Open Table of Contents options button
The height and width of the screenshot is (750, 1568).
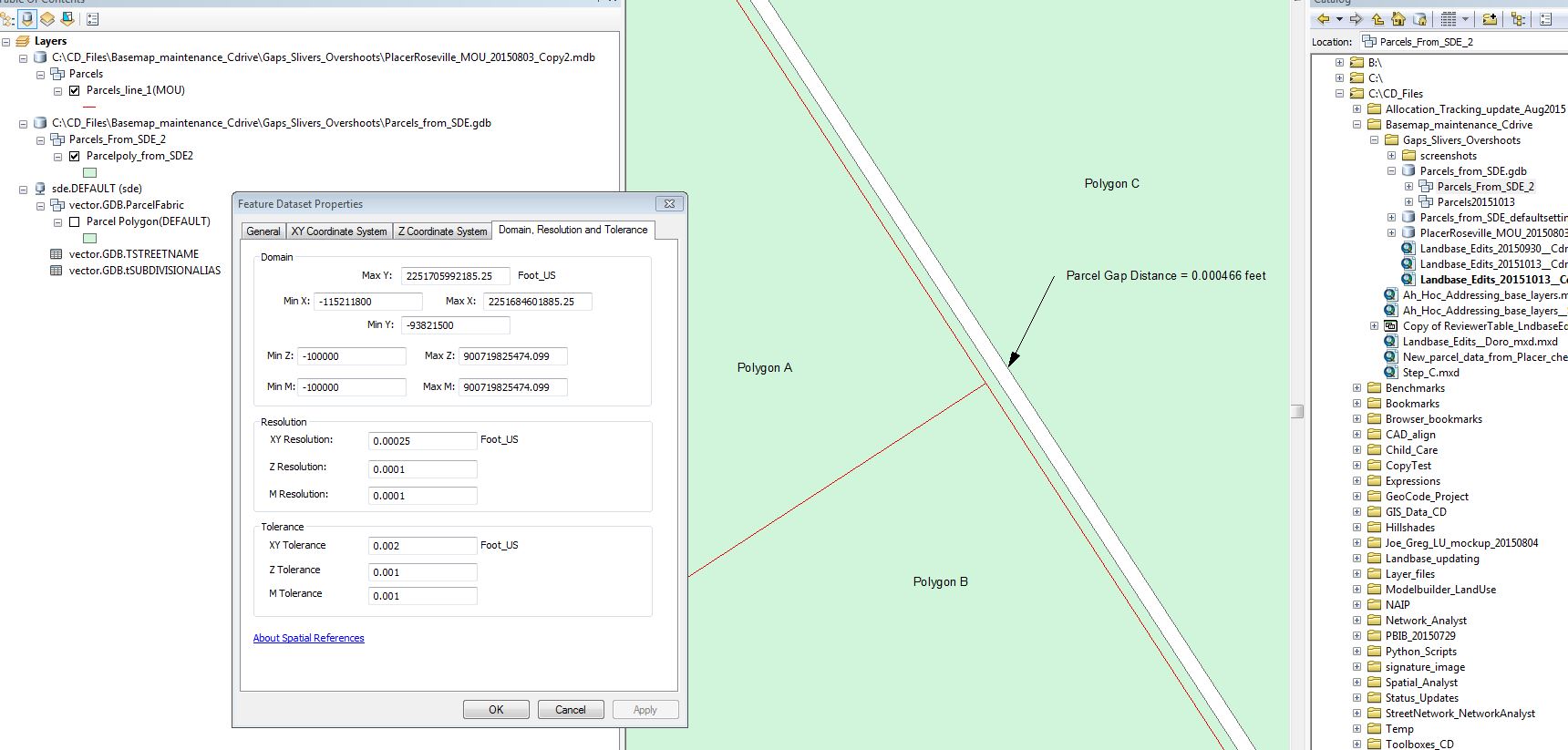(92, 18)
